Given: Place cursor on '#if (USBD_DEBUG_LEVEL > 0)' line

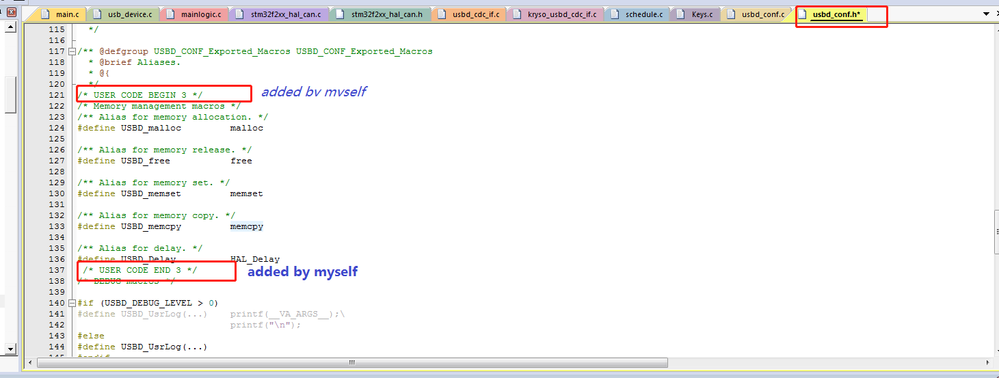Looking at the screenshot, I should pyautogui.click(x=148, y=303).
